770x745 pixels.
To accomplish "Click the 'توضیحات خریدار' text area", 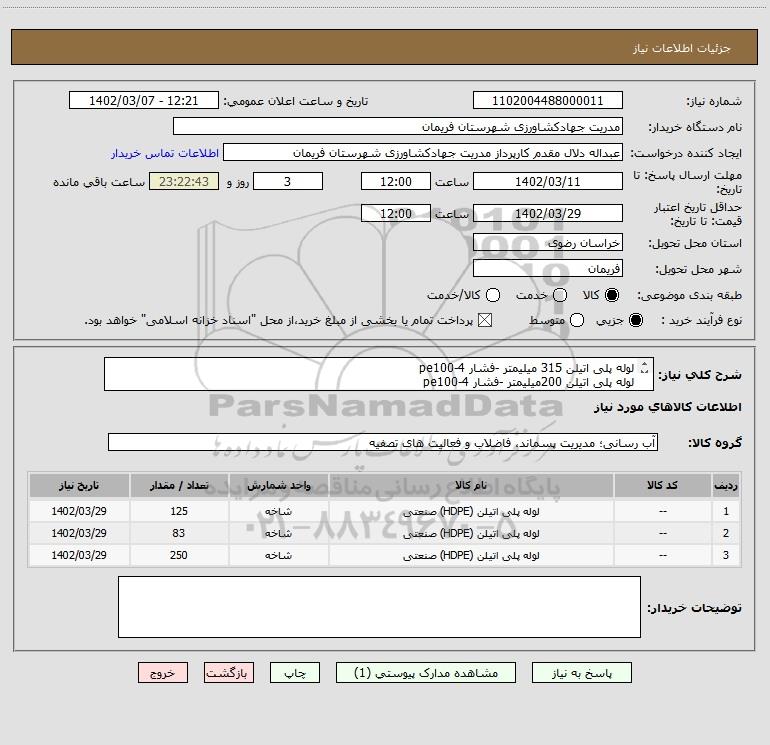I will tap(379, 606).
